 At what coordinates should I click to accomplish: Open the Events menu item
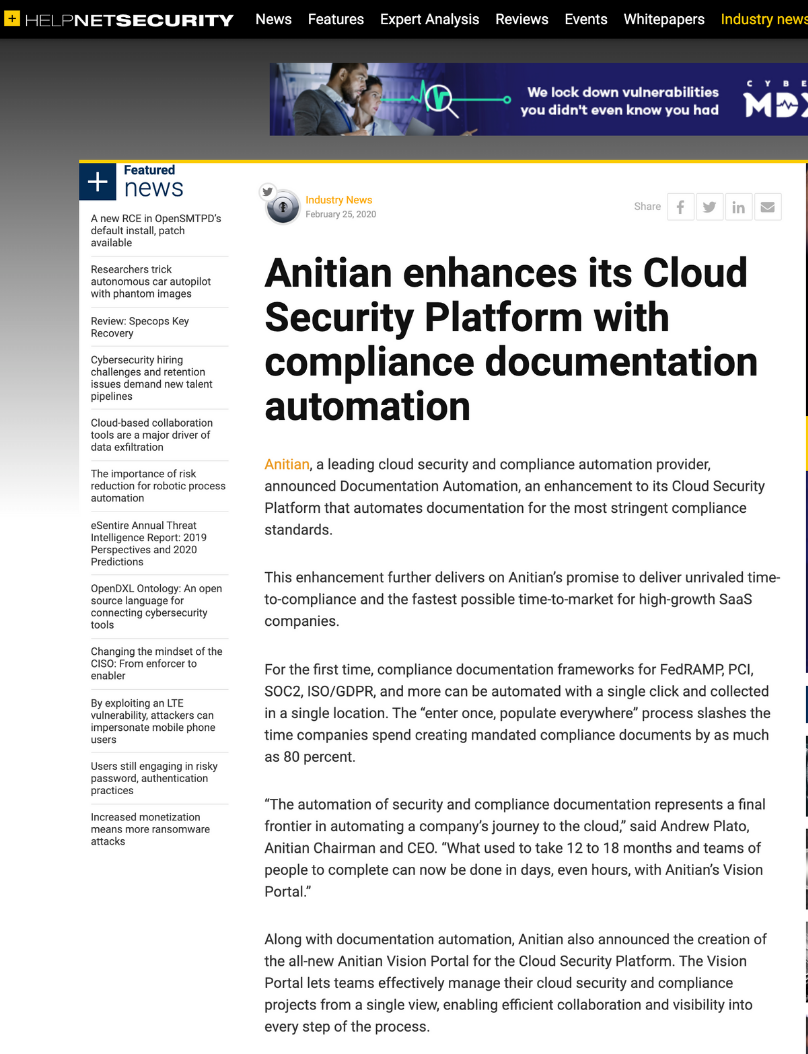586,19
